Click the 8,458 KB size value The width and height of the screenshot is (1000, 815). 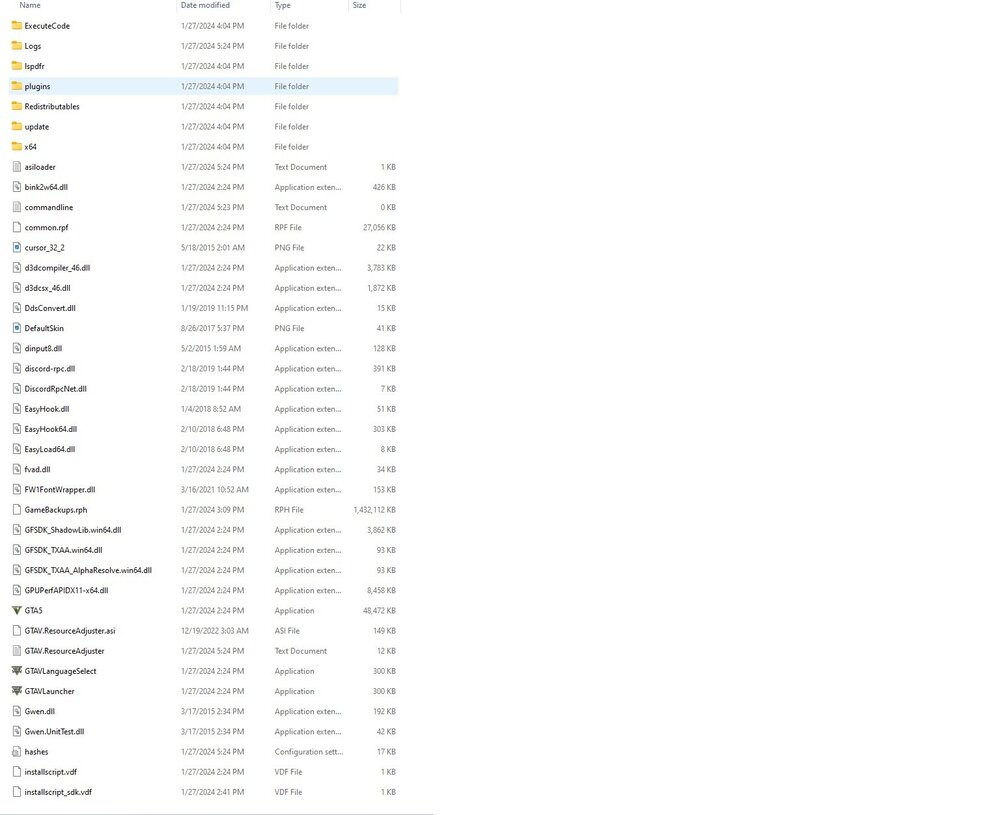pos(381,591)
